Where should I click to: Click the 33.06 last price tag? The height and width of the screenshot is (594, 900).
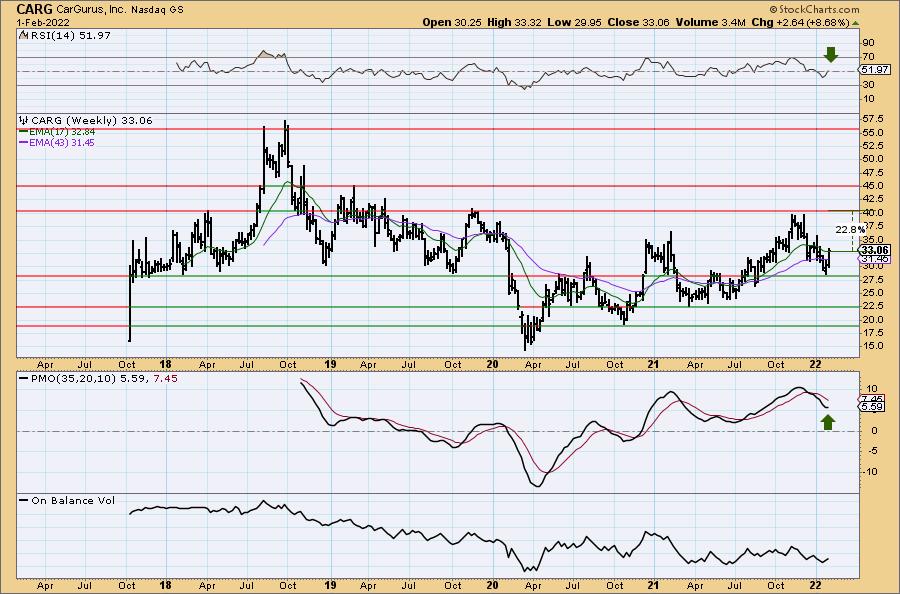pos(875,250)
